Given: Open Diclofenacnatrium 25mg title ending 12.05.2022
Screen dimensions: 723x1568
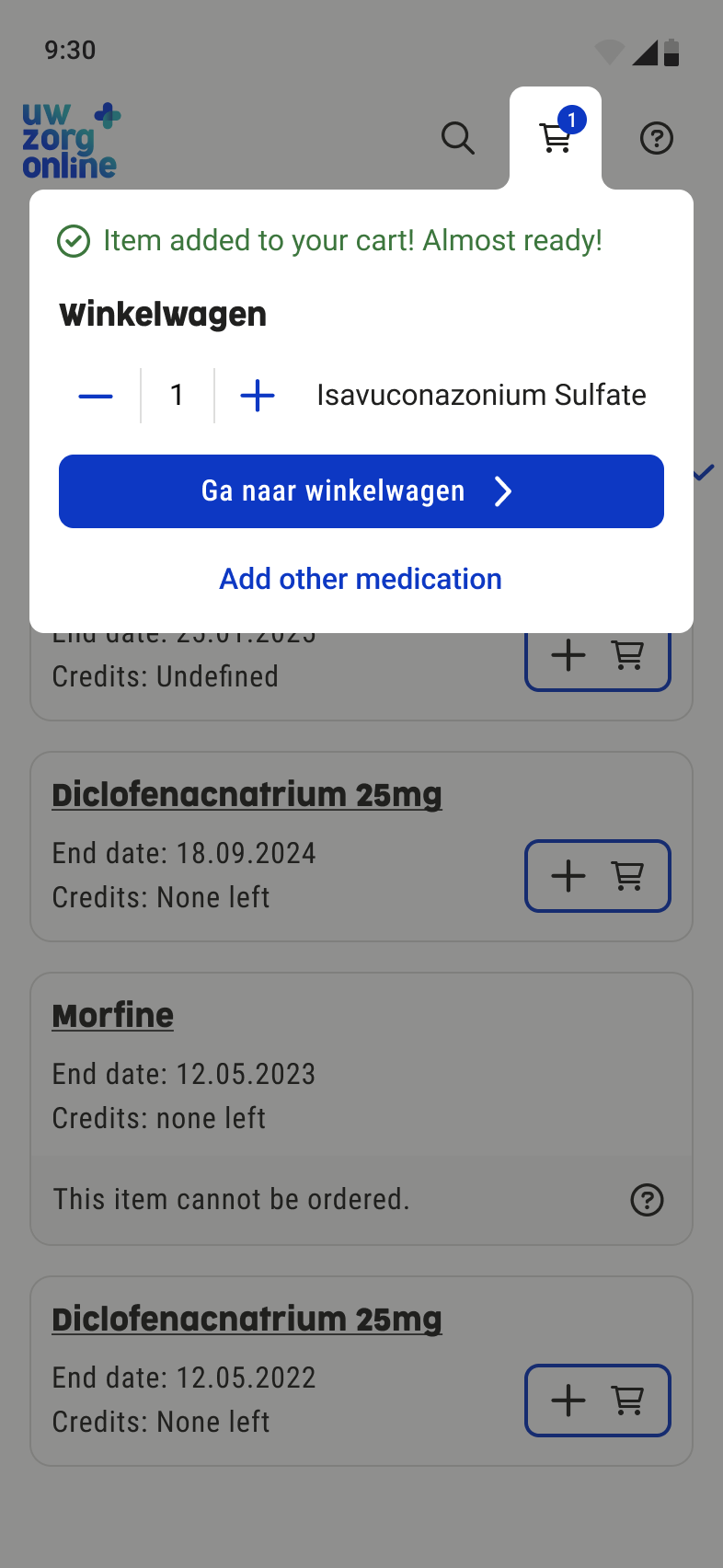Looking at the screenshot, I should tap(247, 1319).
